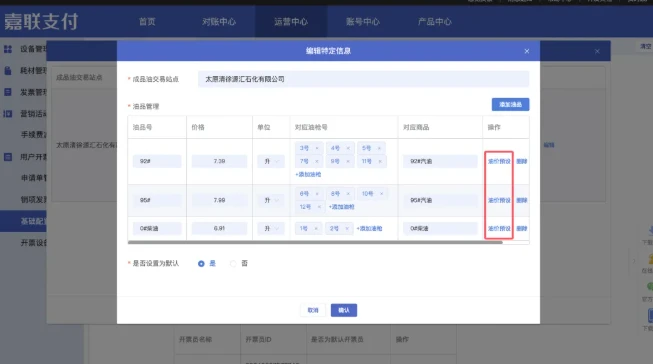Click the 用户开票 sidebar icon
Image resolution: width=653 pixels, height=364 pixels.
(x=8, y=157)
